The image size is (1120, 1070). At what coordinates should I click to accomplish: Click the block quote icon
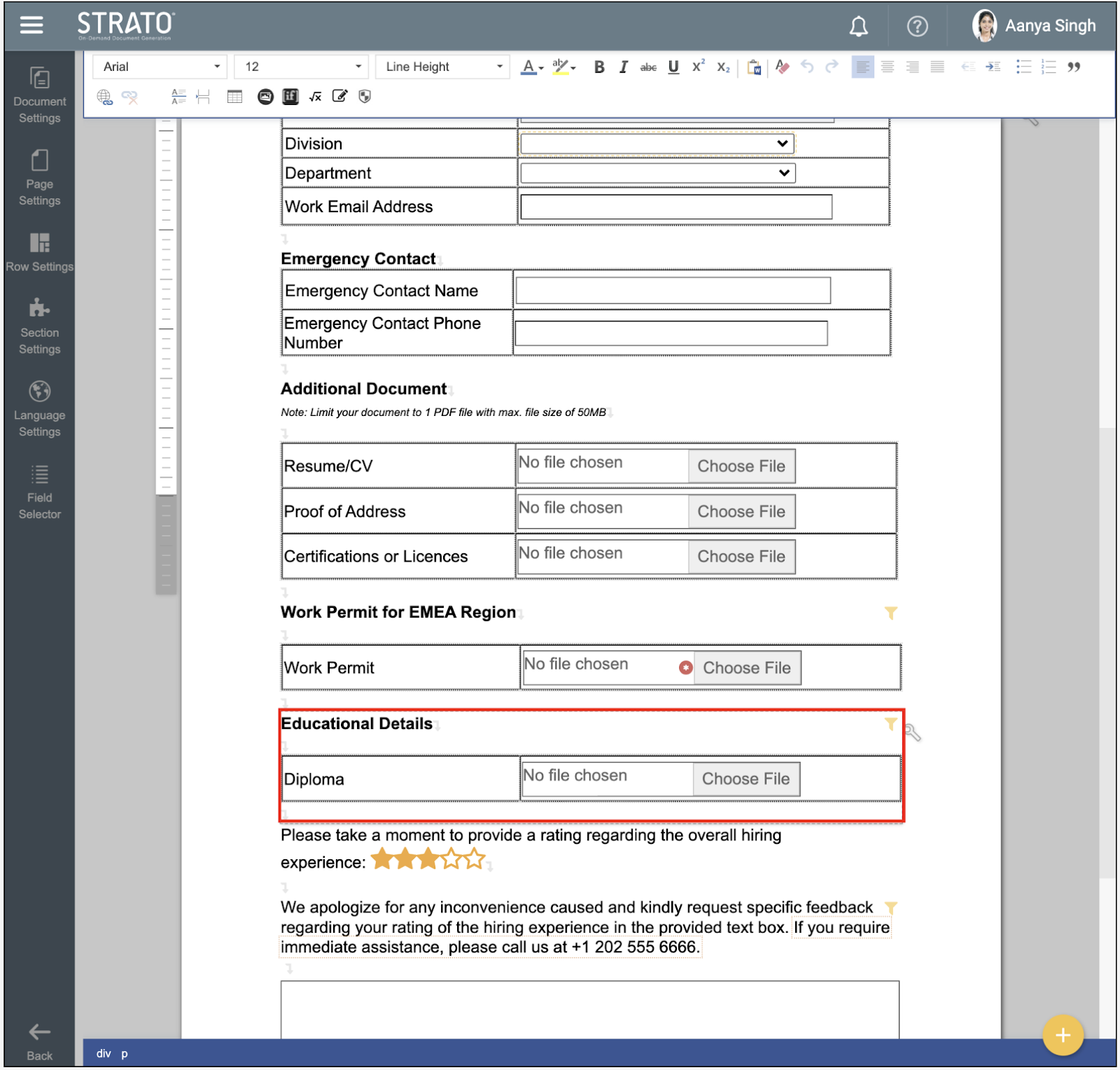(x=1074, y=67)
